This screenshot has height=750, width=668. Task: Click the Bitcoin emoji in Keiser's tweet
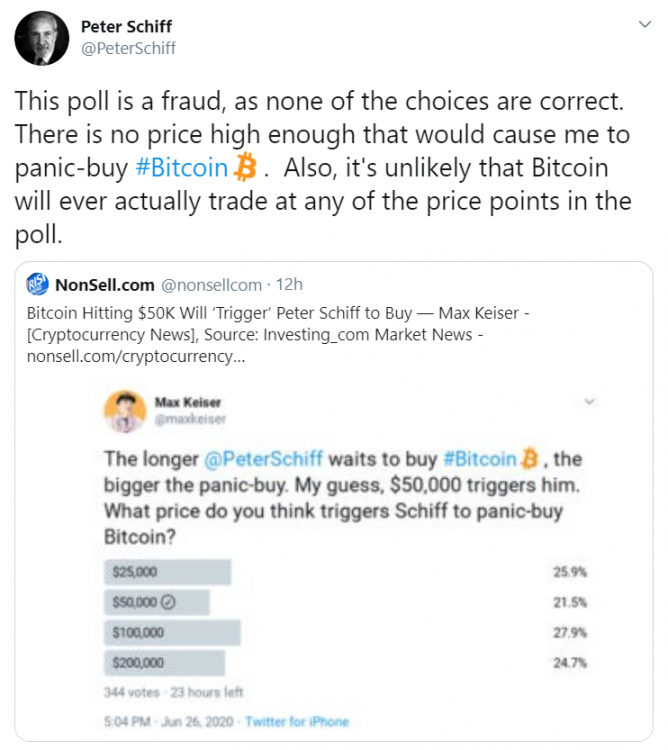click(x=529, y=459)
